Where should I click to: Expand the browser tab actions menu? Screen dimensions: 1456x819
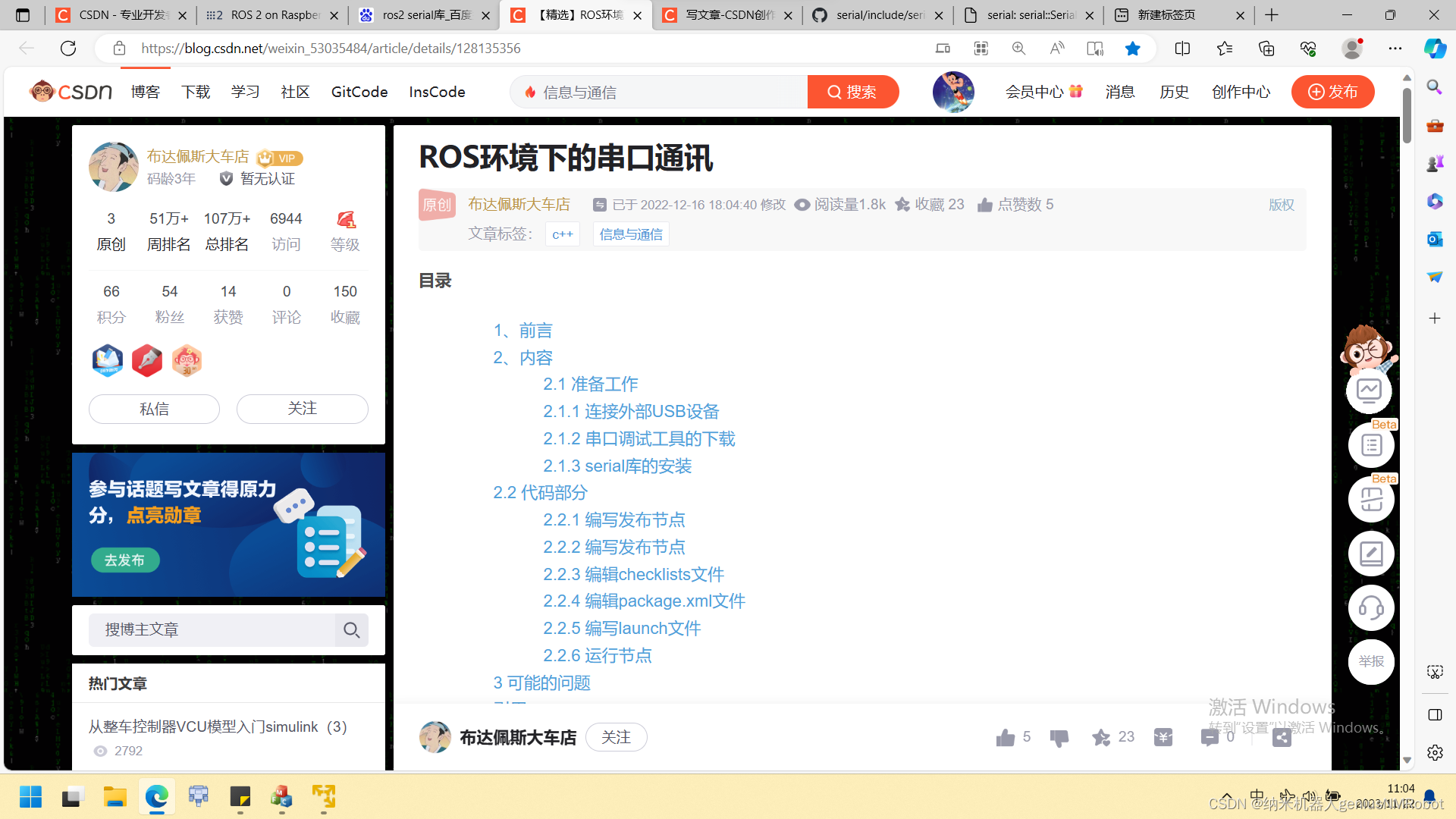coord(23,15)
